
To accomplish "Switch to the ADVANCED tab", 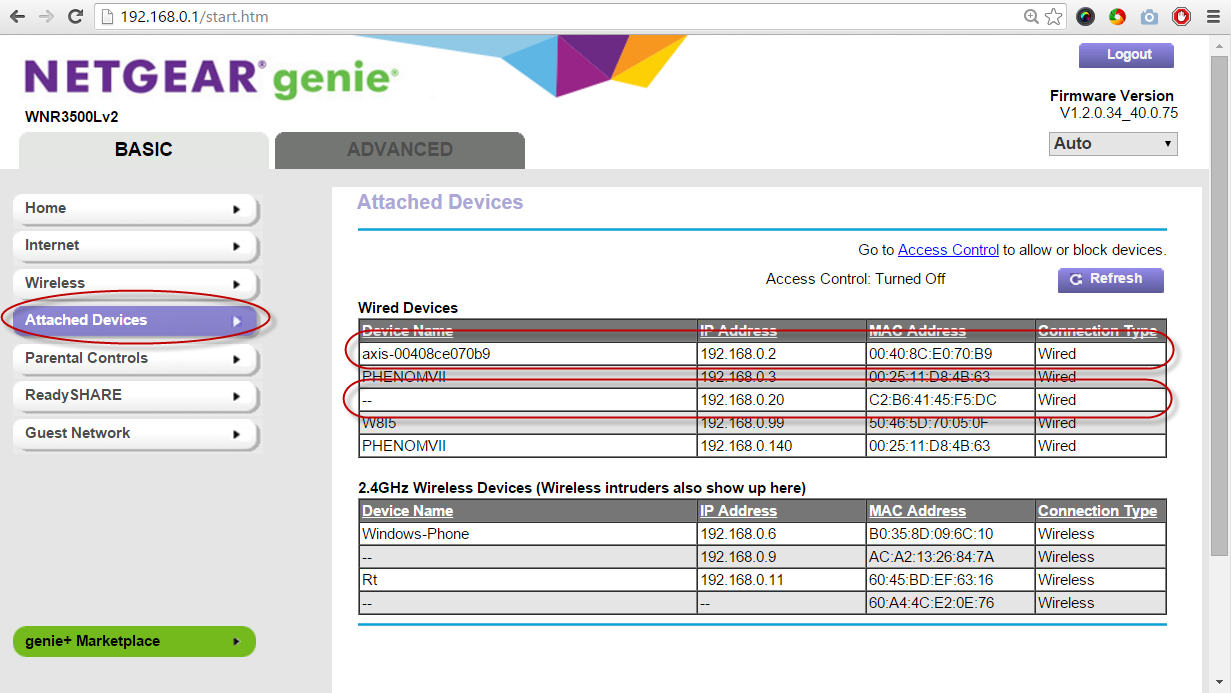I will click(x=400, y=150).
